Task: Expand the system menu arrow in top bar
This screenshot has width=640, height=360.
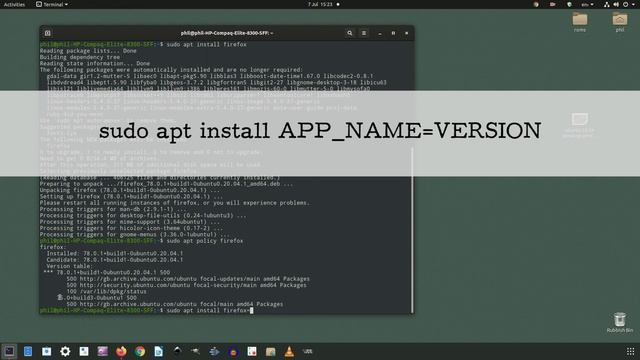Action: point(633,4)
